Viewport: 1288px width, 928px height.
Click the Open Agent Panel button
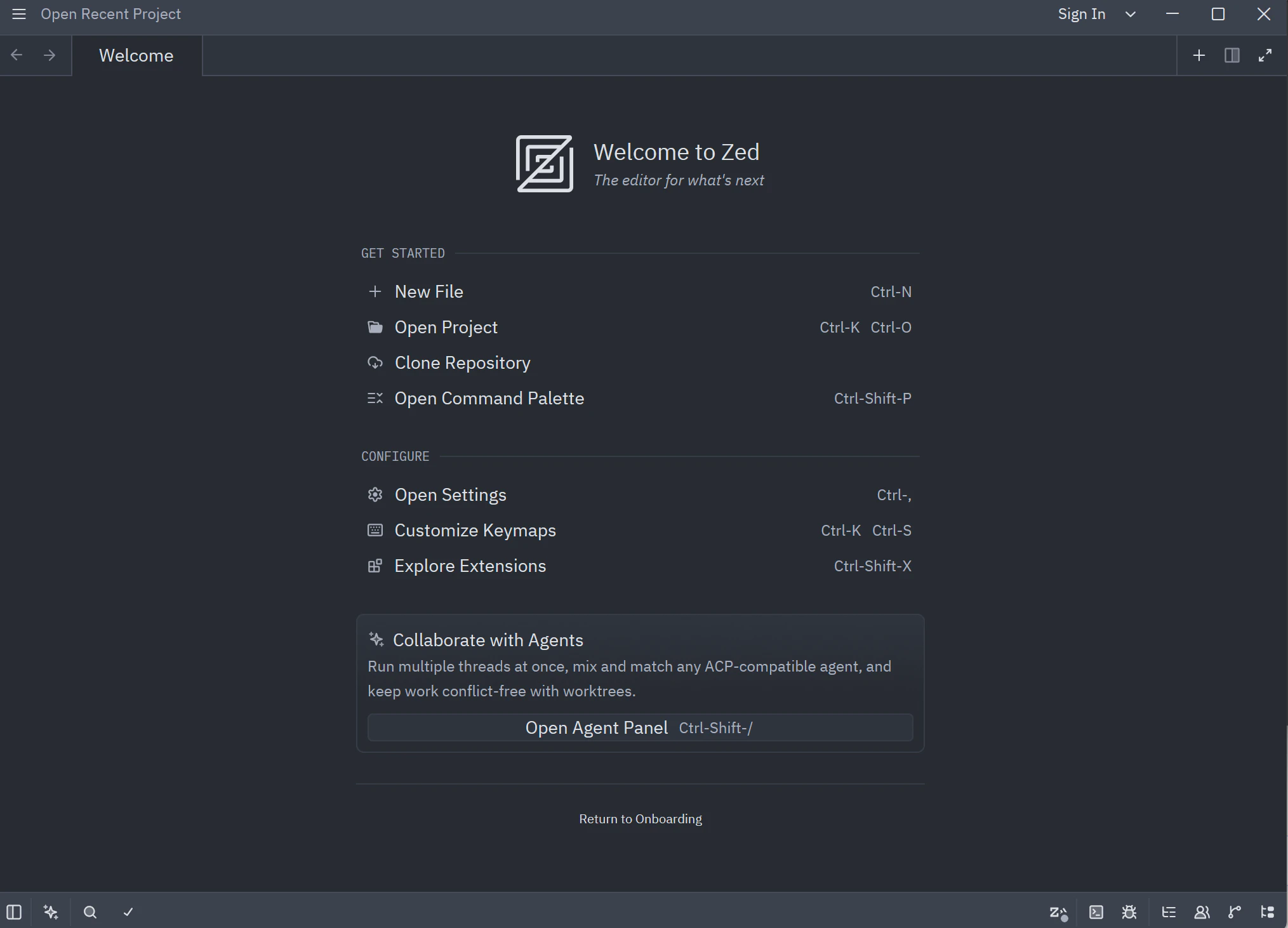coord(640,727)
